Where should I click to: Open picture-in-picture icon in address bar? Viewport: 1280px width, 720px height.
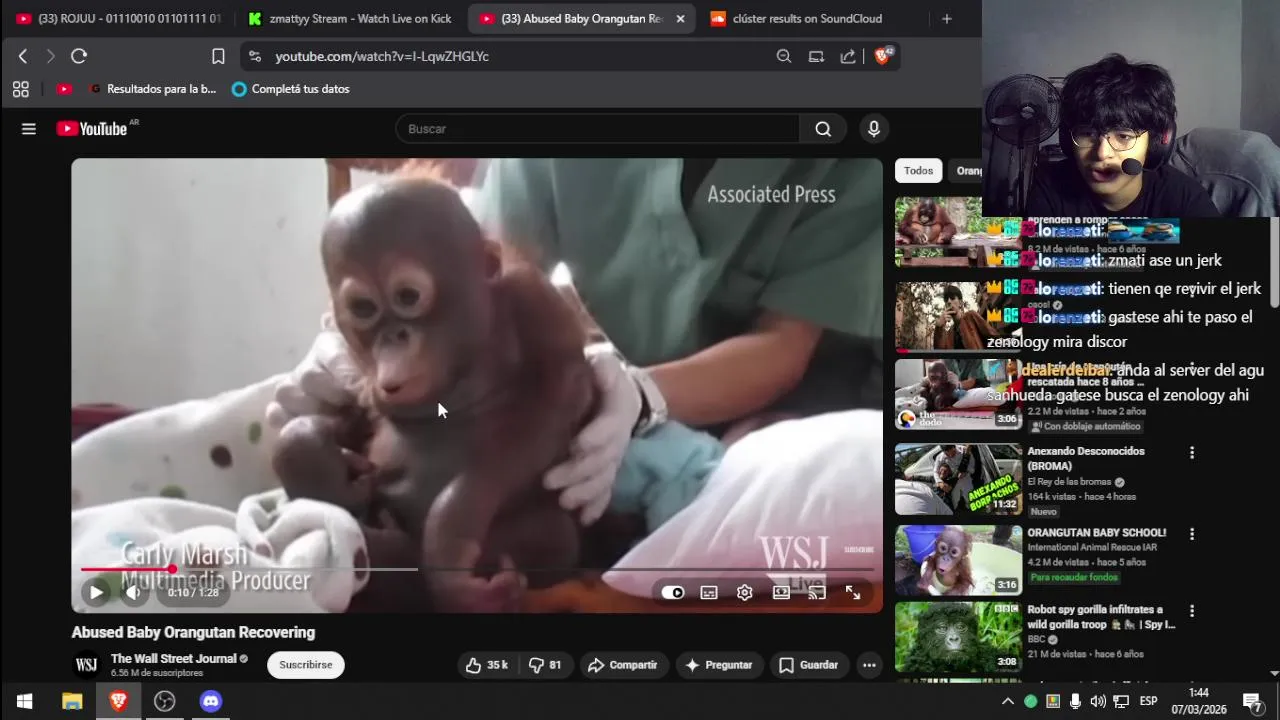pyautogui.click(x=816, y=56)
